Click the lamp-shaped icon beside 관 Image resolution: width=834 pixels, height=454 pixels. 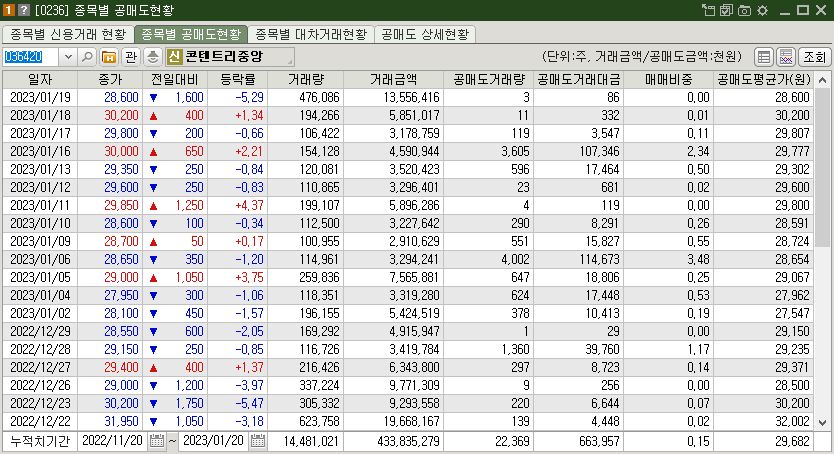pyautogui.click(x=153, y=57)
